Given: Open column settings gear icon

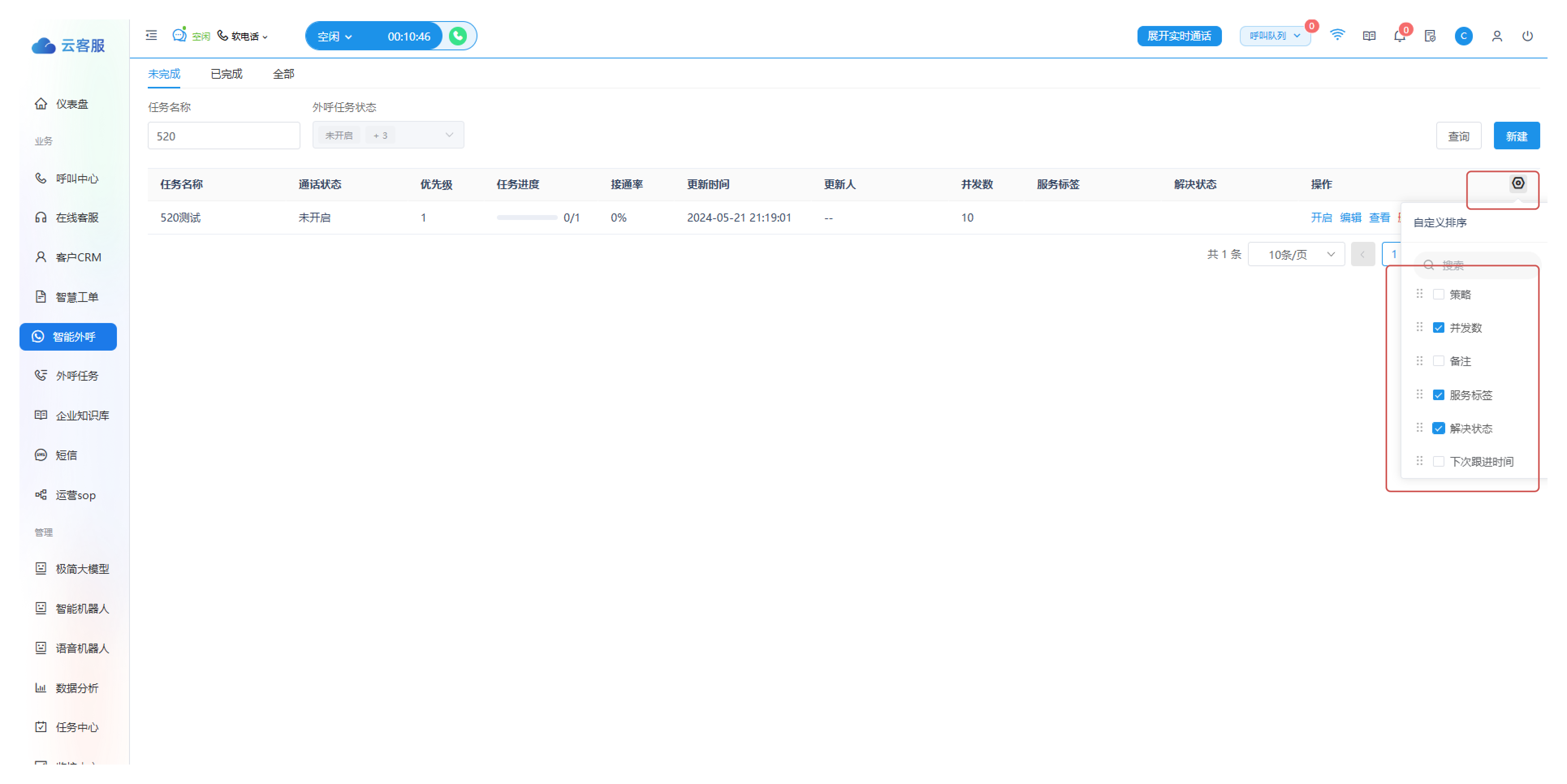Looking at the screenshot, I should coord(1518,183).
